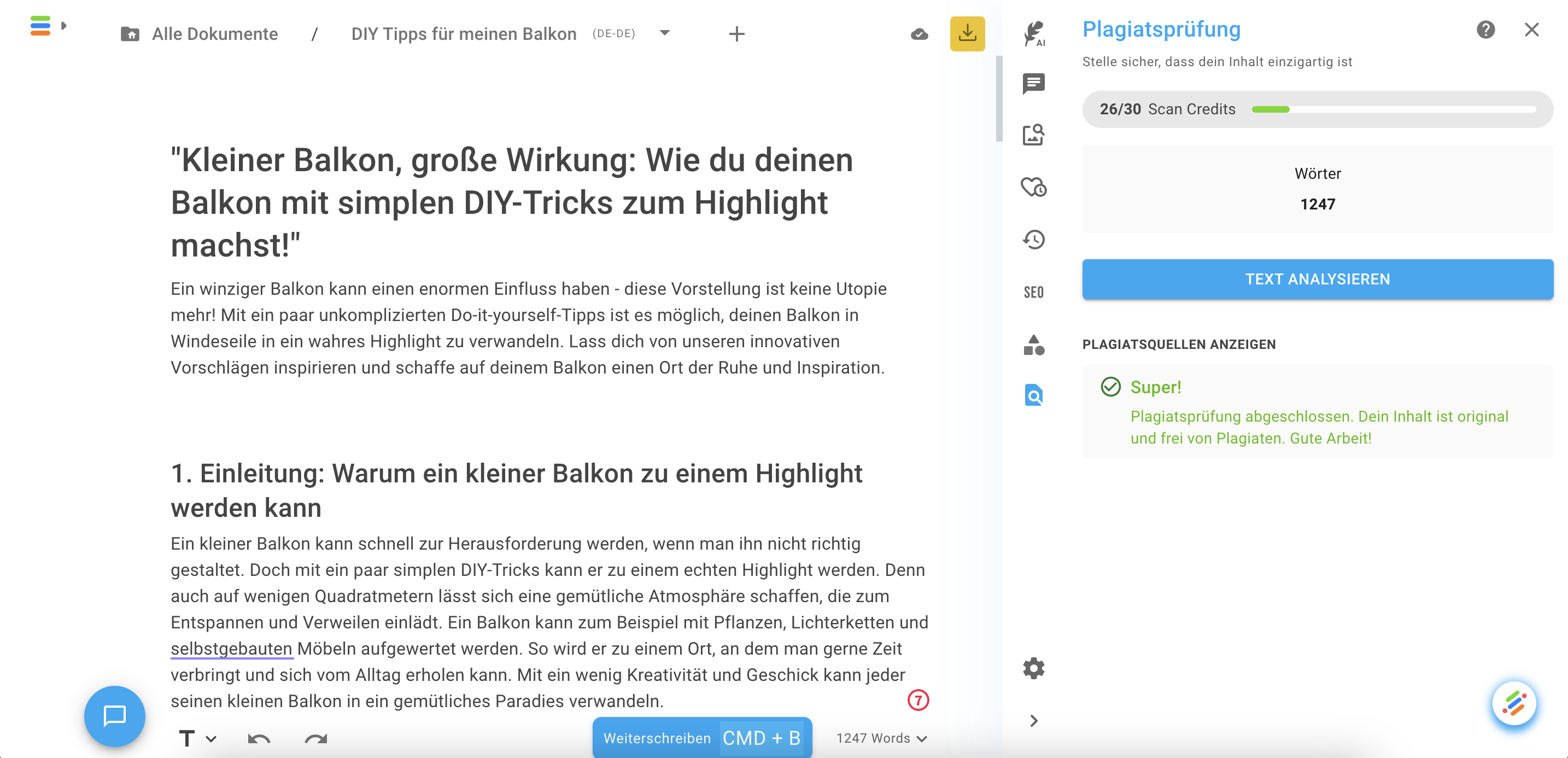Click intro paragraph starting Ein winziger Balkon

528,328
